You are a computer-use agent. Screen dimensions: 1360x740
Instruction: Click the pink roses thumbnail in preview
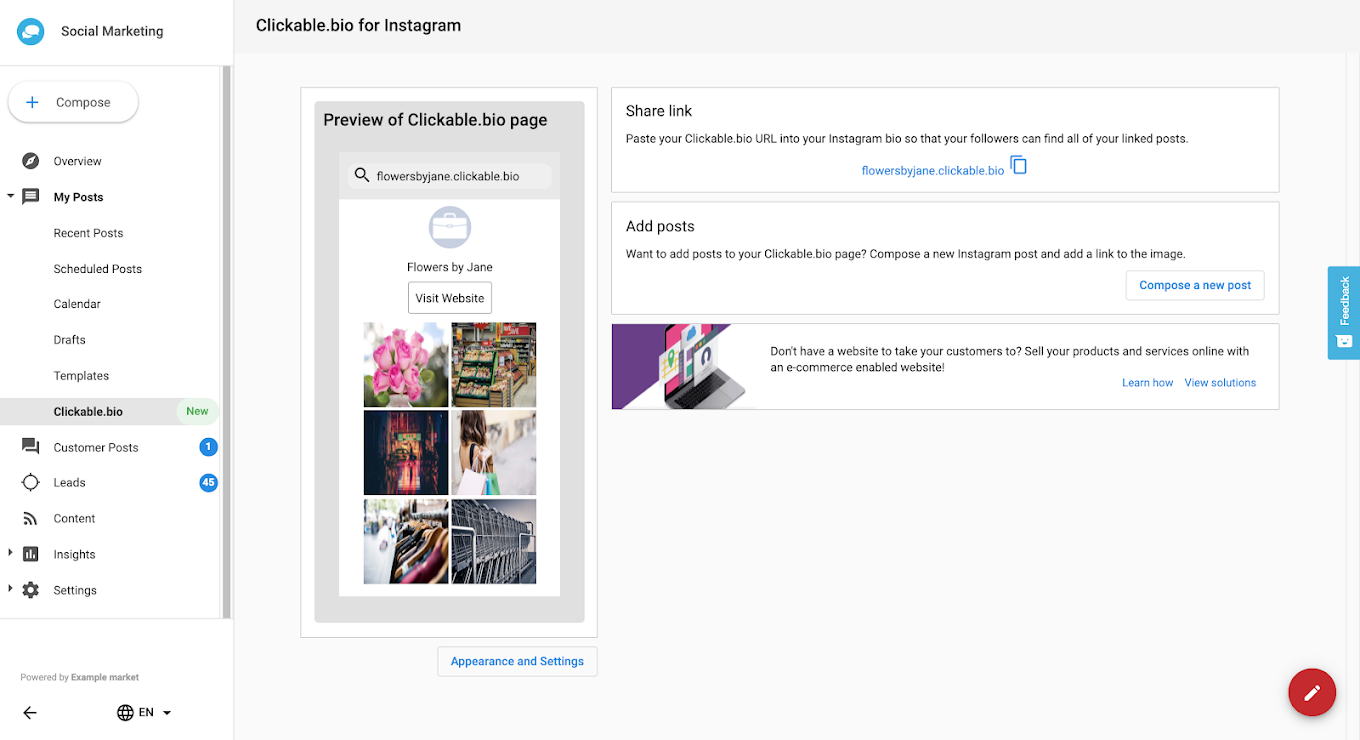(405, 364)
